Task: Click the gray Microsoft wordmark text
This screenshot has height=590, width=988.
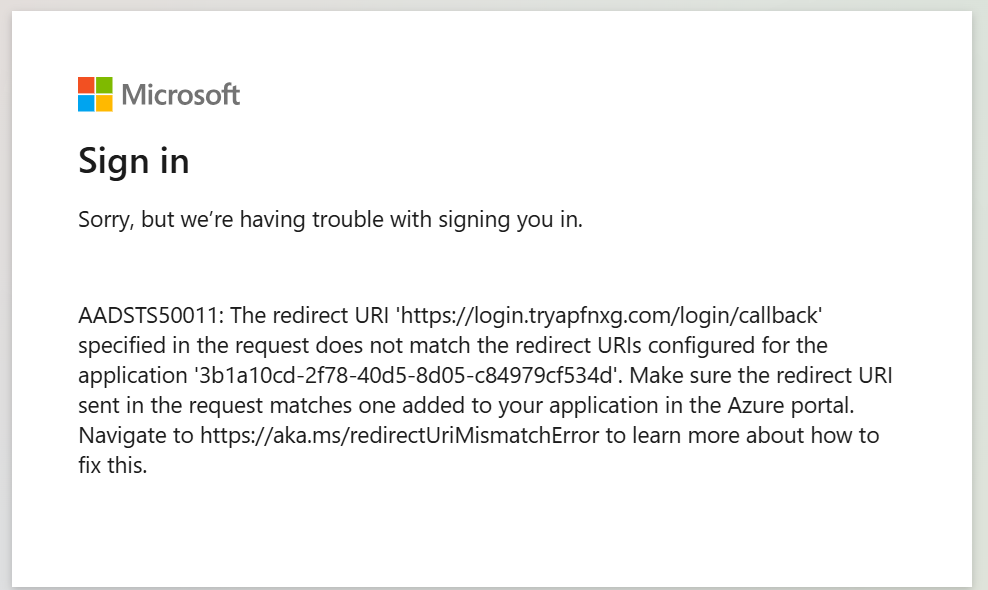Action: [x=180, y=95]
